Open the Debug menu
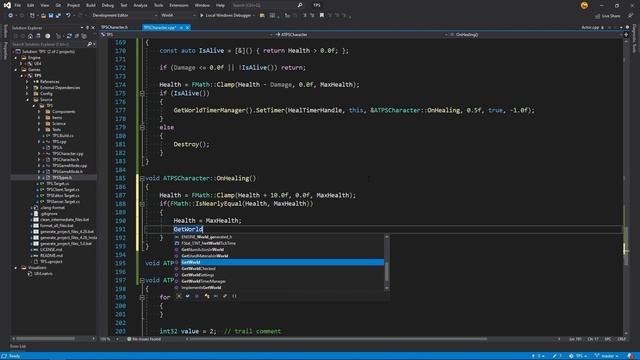The height and width of the screenshot is (360, 640). click(x=108, y=5)
